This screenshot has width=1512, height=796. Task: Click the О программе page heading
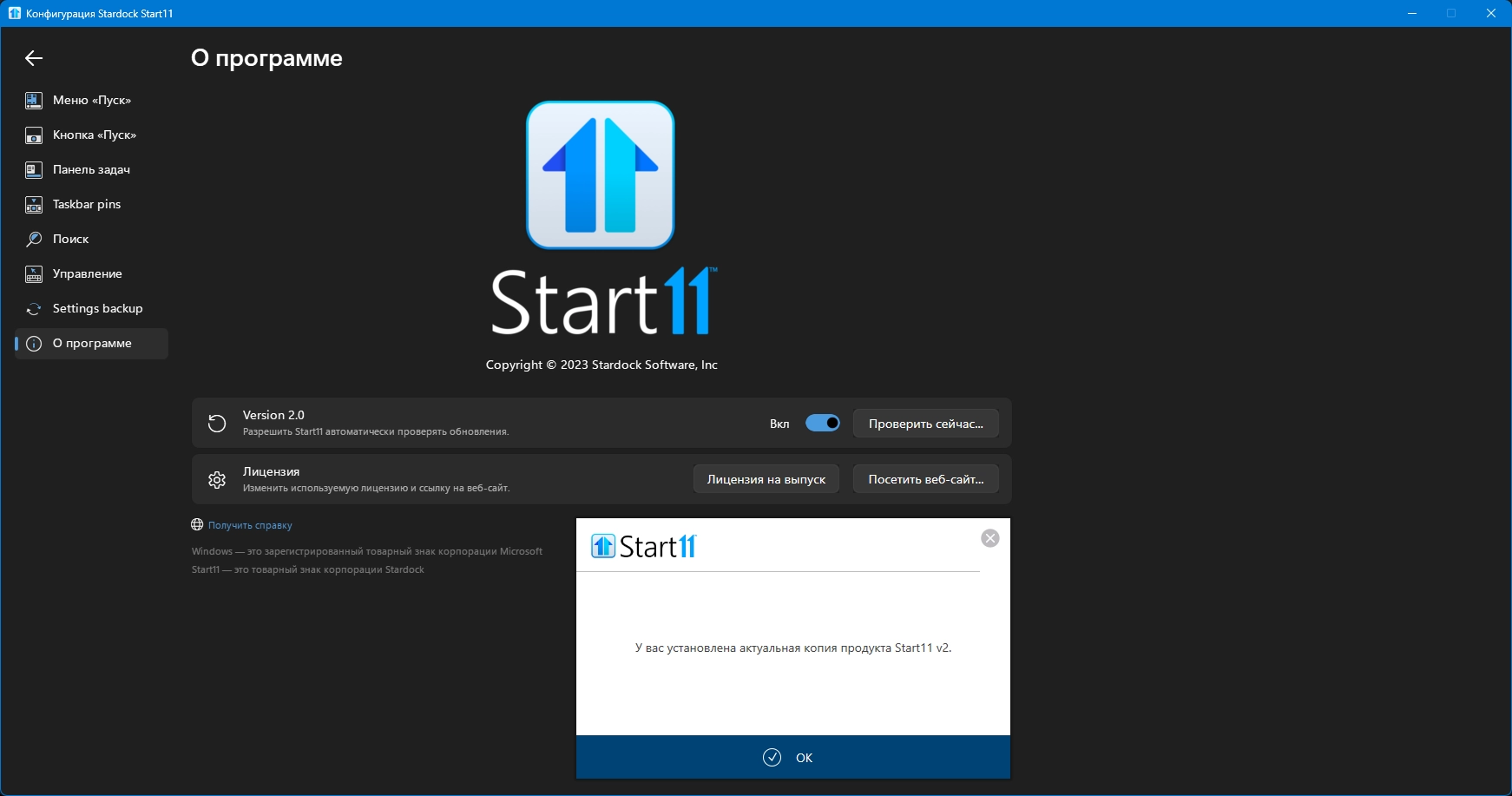(x=266, y=58)
